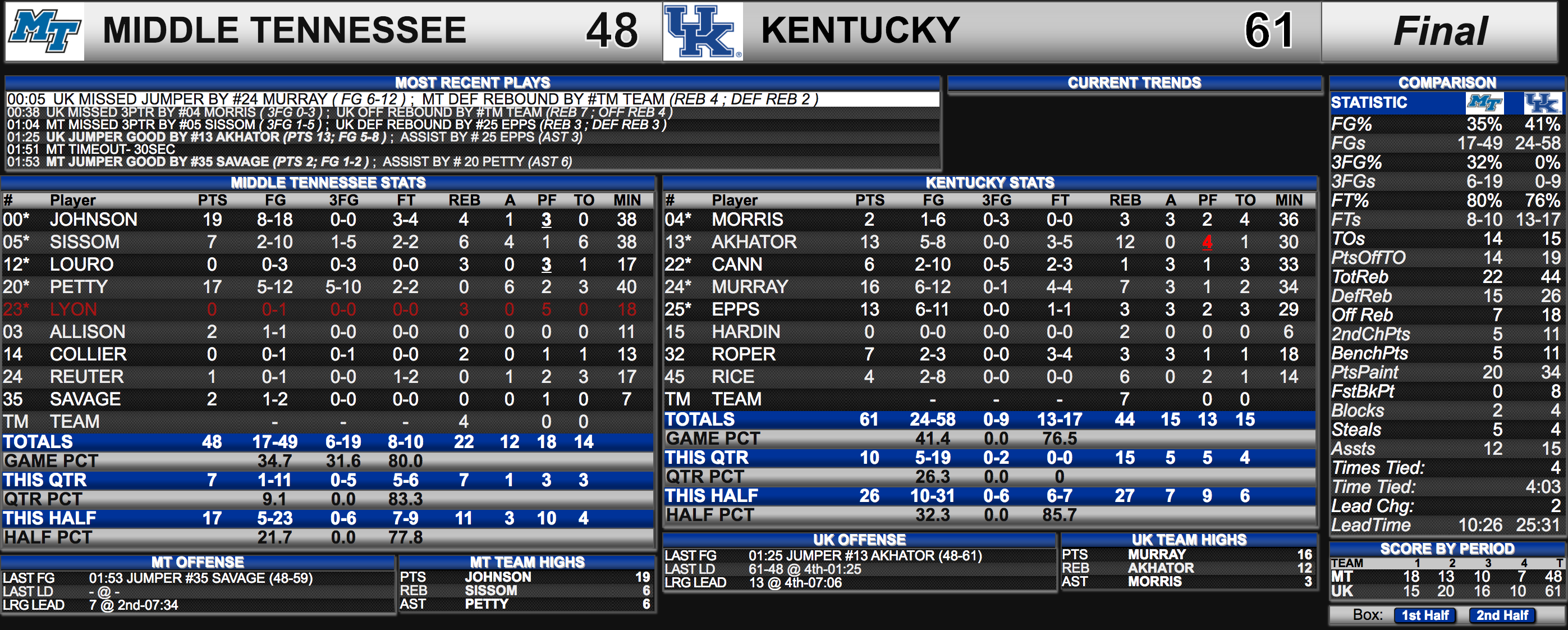
Task: Click the Score By Period header
Action: click(x=1447, y=549)
